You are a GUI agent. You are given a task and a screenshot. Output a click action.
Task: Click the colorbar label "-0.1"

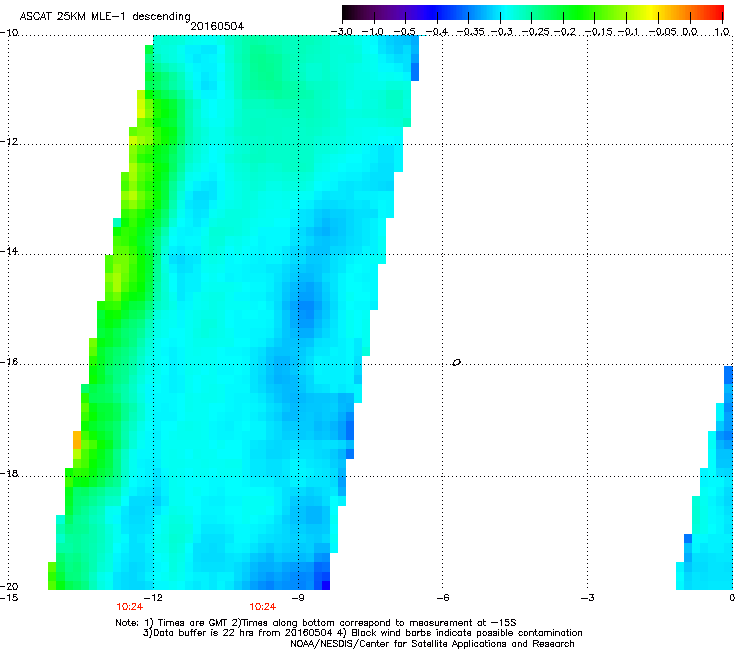coord(628,32)
